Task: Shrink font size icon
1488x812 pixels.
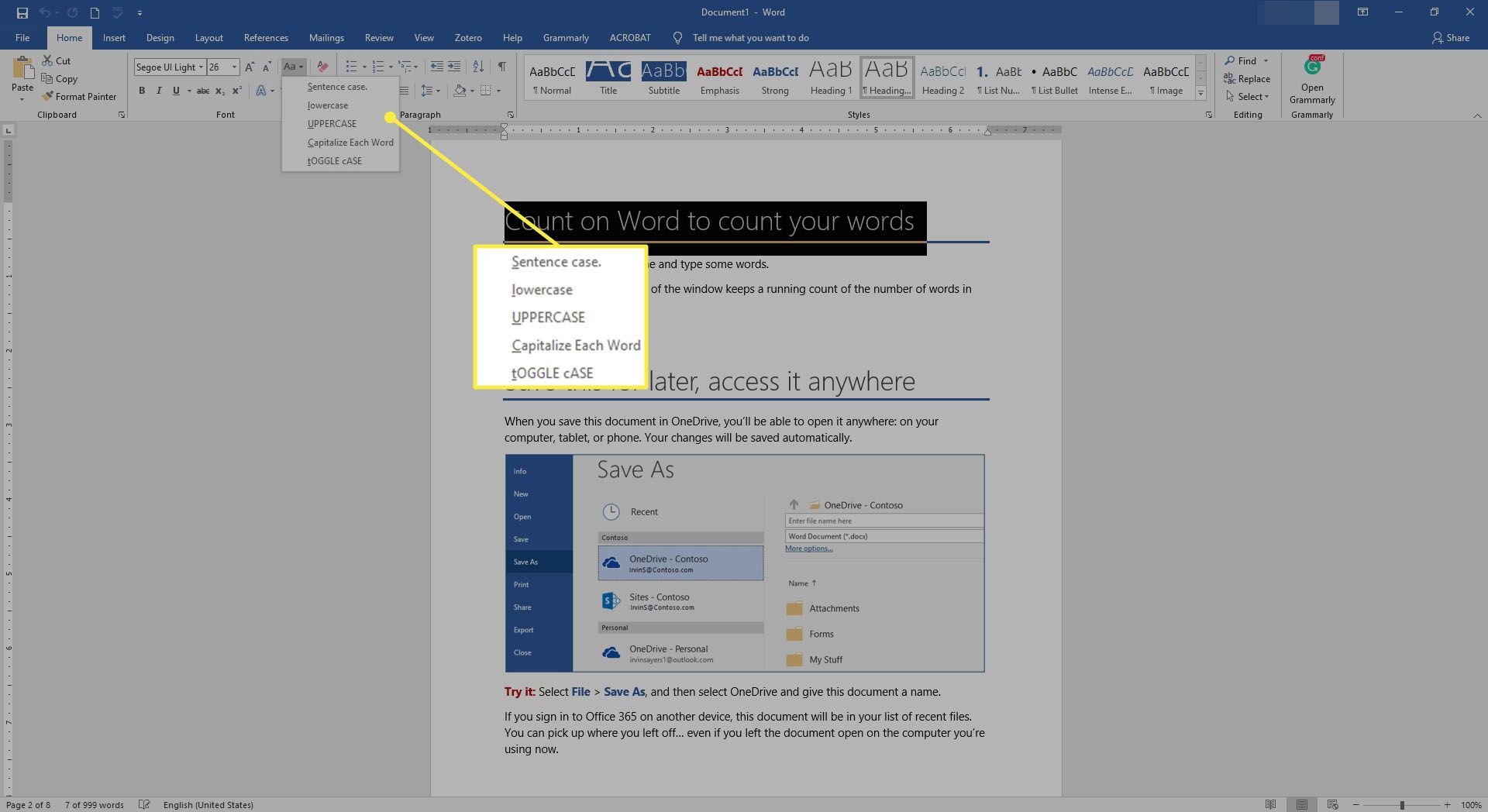Action: (267, 67)
